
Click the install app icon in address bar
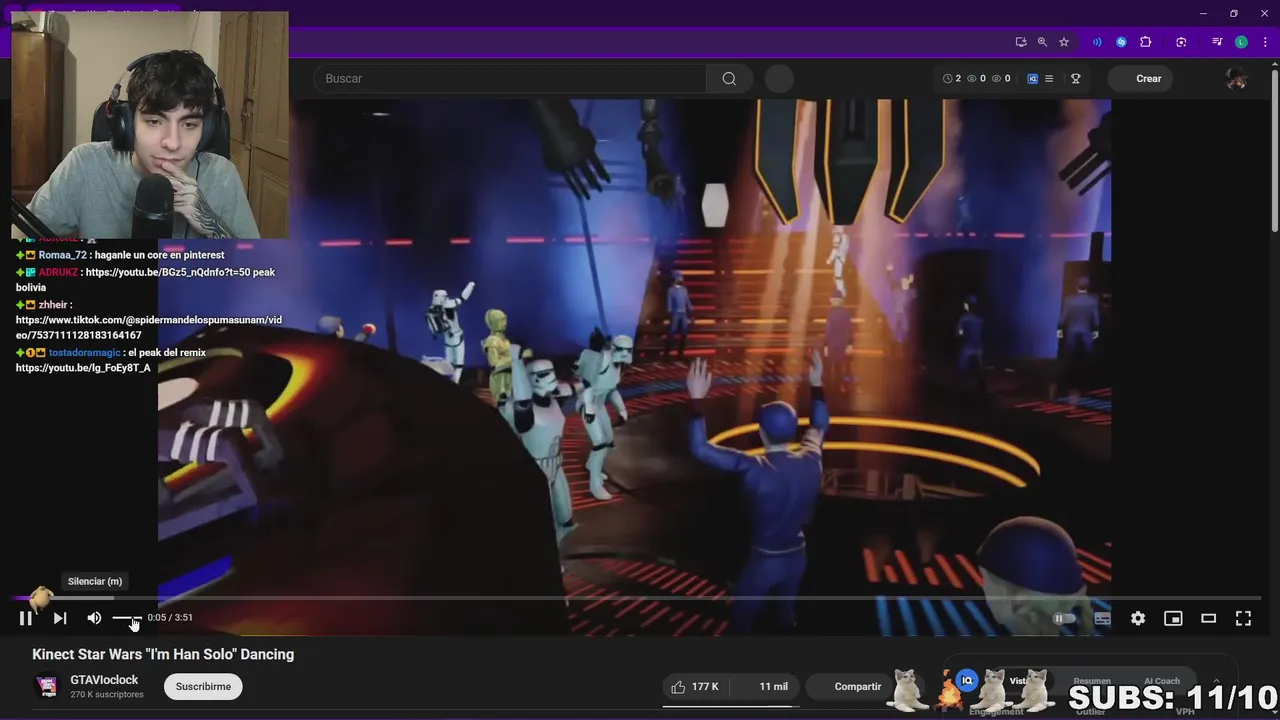pos(1020,42)
